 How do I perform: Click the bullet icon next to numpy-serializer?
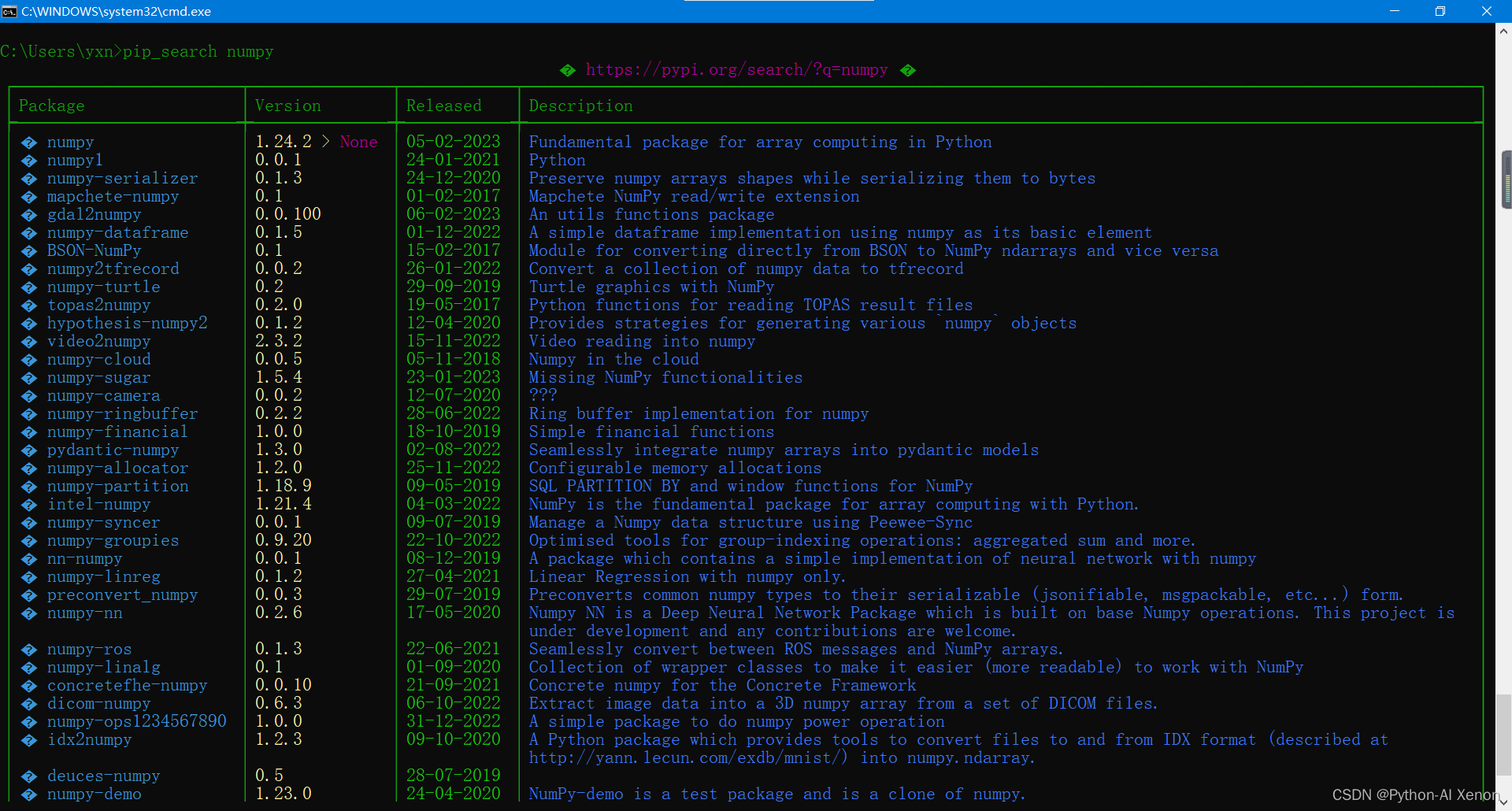(x=29, y=179)
